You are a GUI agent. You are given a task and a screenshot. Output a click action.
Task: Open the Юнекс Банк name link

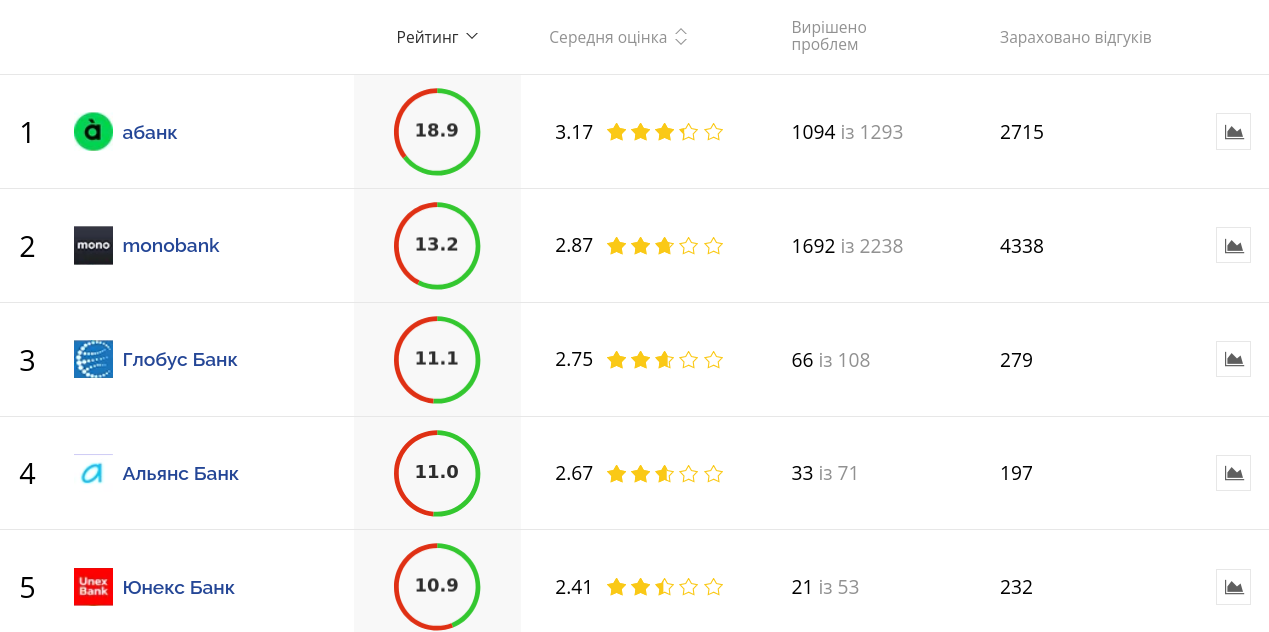(179, 587)
